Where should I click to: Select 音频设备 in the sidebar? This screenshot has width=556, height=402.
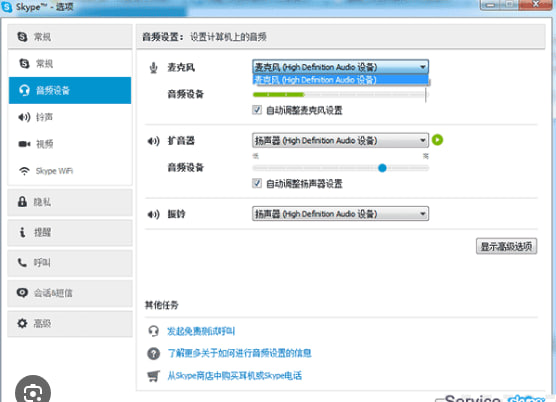70,90
